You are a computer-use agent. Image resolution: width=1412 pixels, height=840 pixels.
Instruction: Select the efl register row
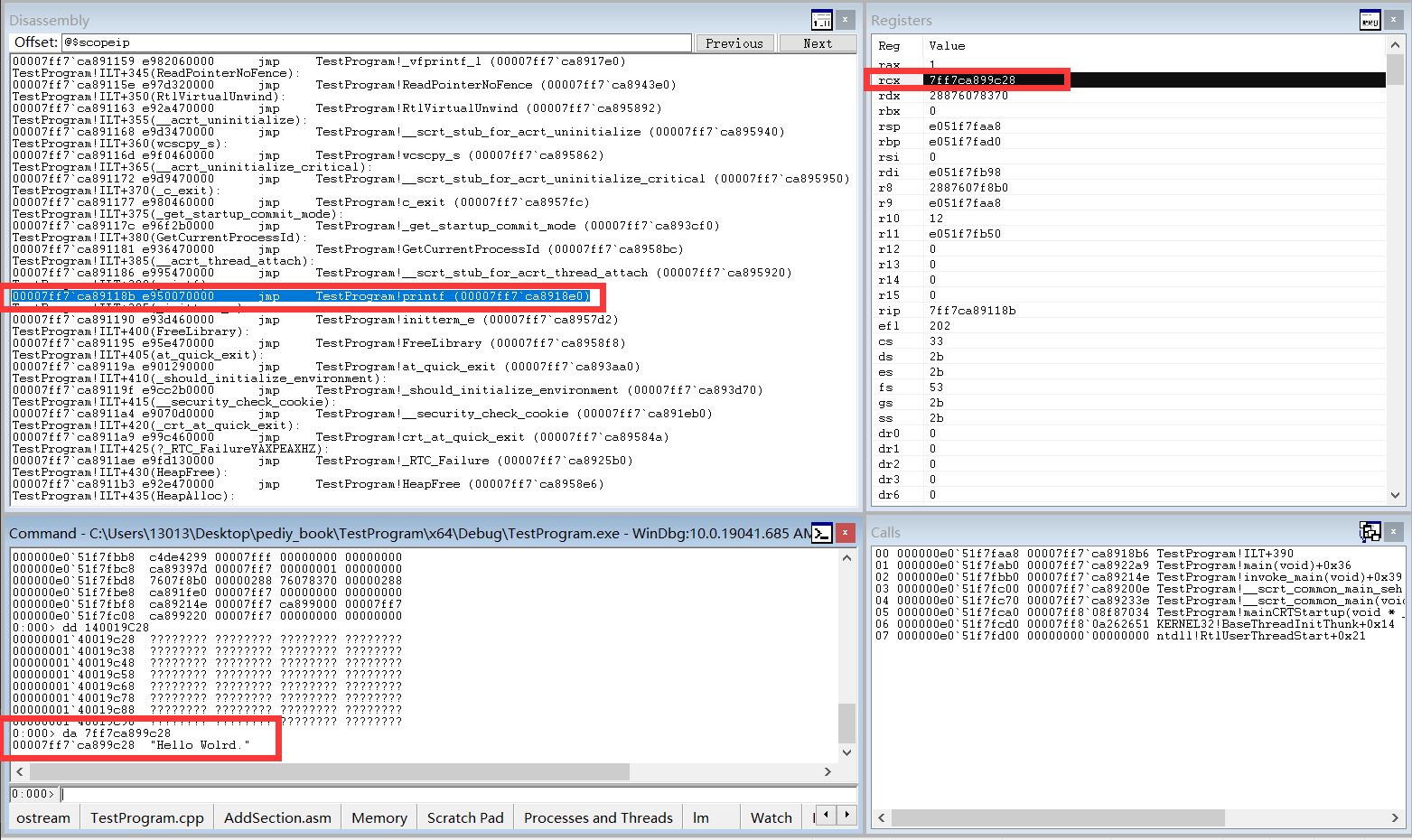click(1129, 326)
